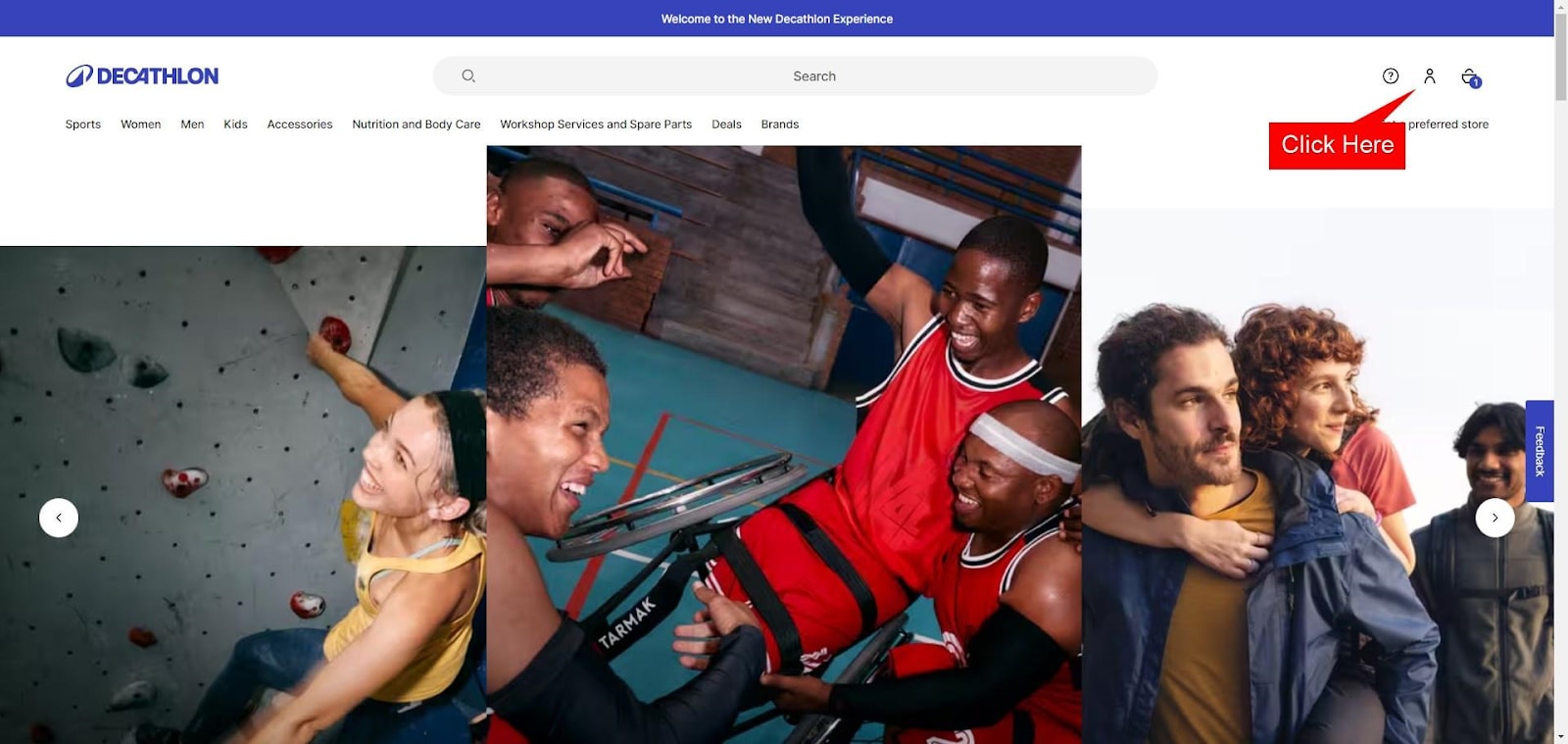1568x744 pixels.
Task: Open the wheelchair basketball banner image
Action: pos(784,445)
